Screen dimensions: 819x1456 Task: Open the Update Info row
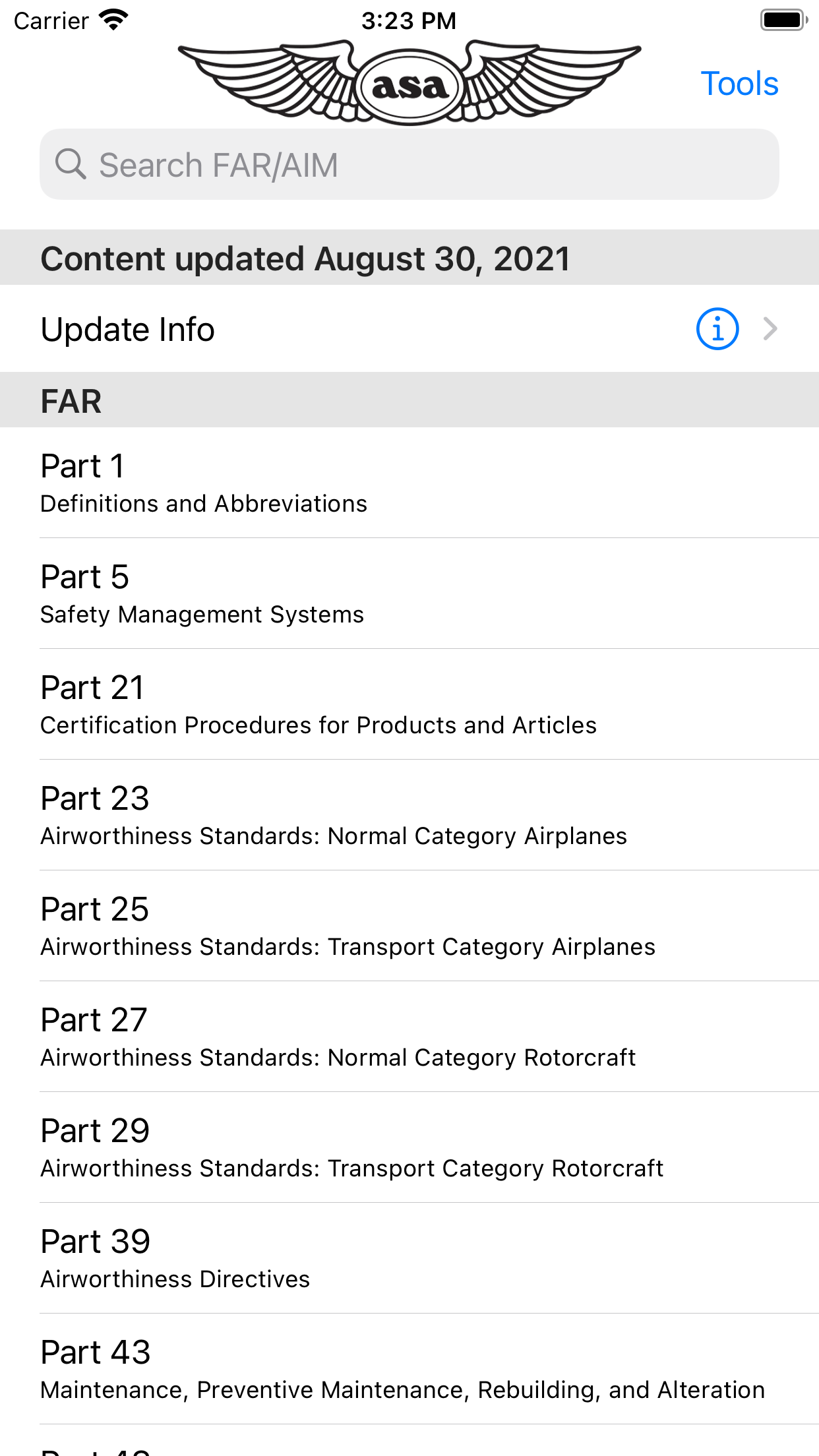tap(330, 328)
